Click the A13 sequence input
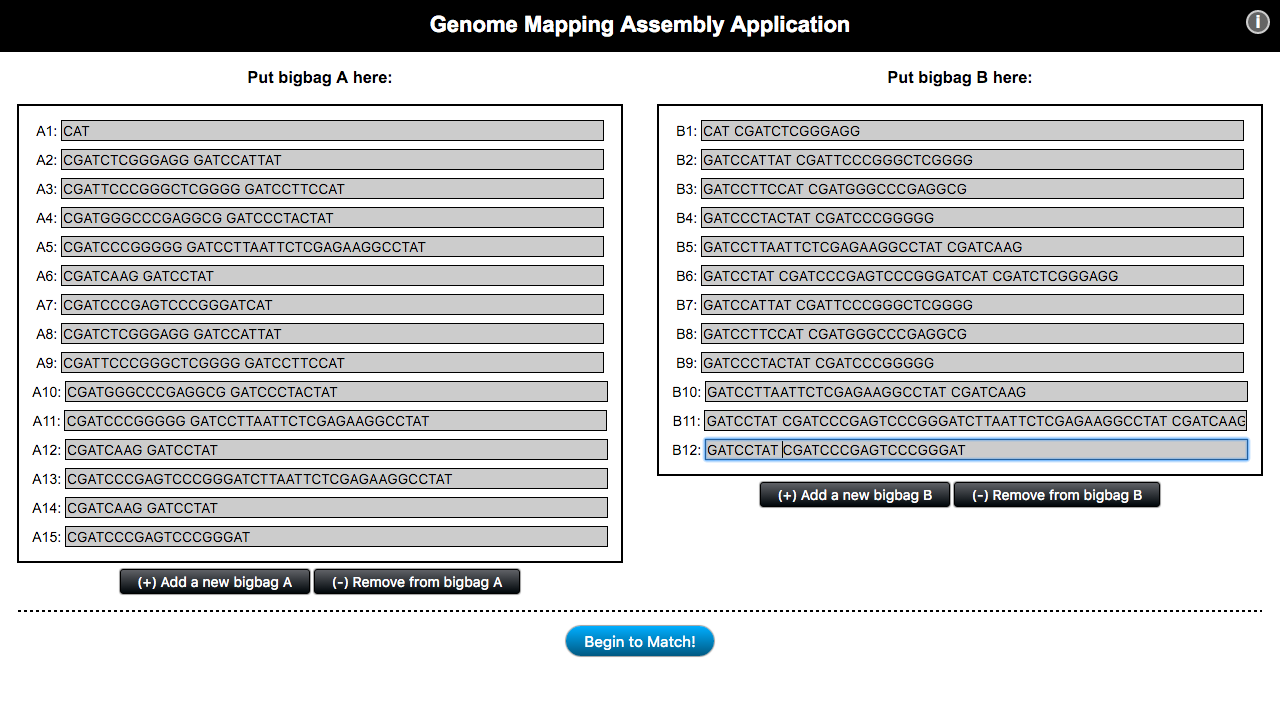This screenshot has width=1280, height=728. [x=336, y=479]
